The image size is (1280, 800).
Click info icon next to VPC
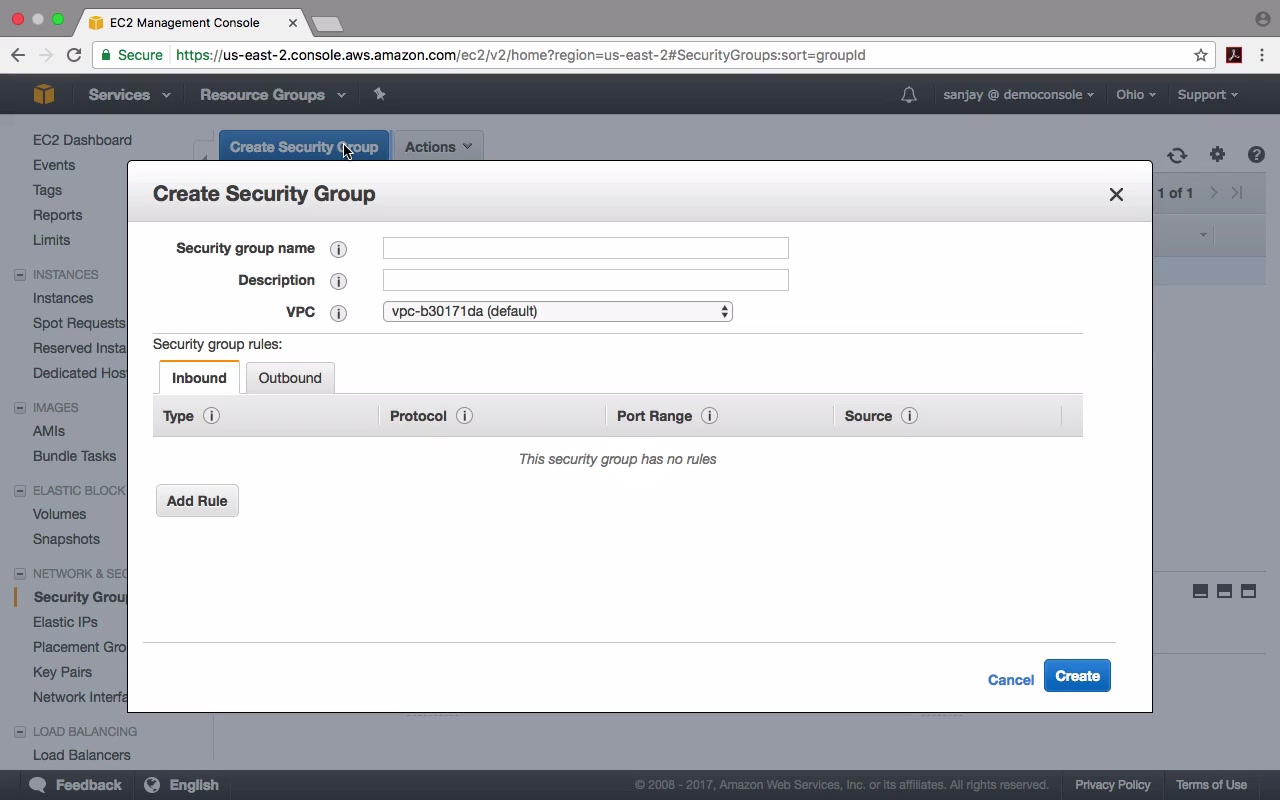(338, 313)
